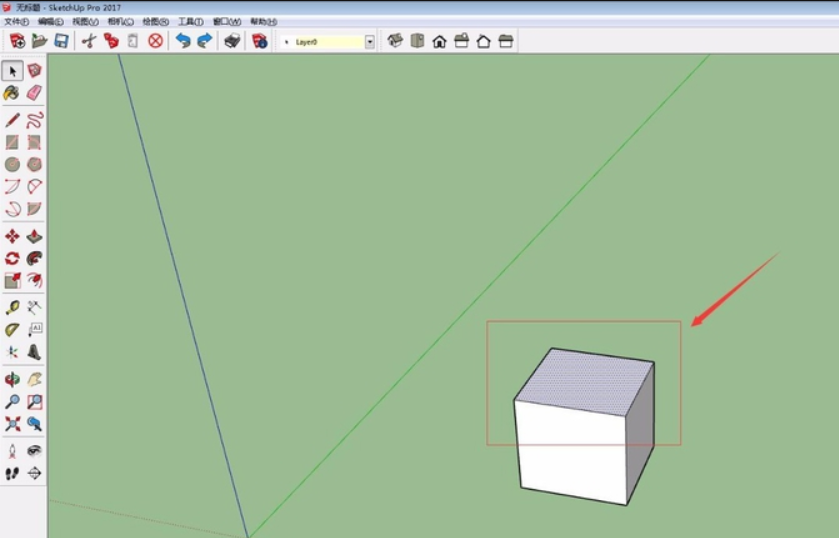Undo the last action with the left arrow
The image size is (839, 538).
(x=183, y=41)
